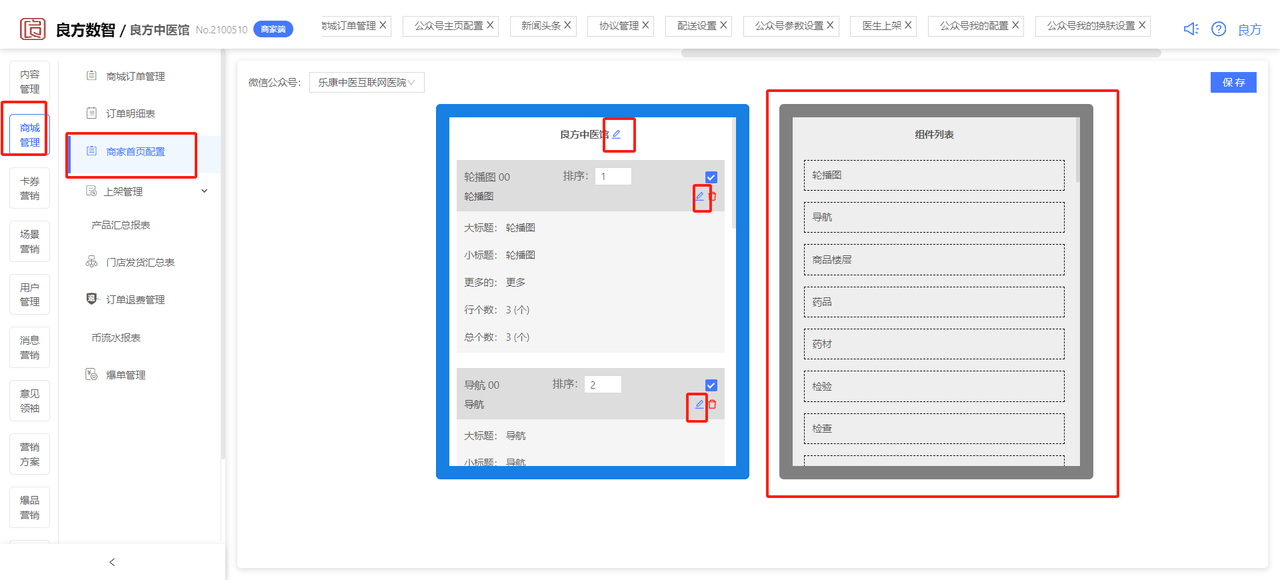The image size is (1280, 580).
Task: Open 商城管理 module
Action: click(x=30, y=135)
